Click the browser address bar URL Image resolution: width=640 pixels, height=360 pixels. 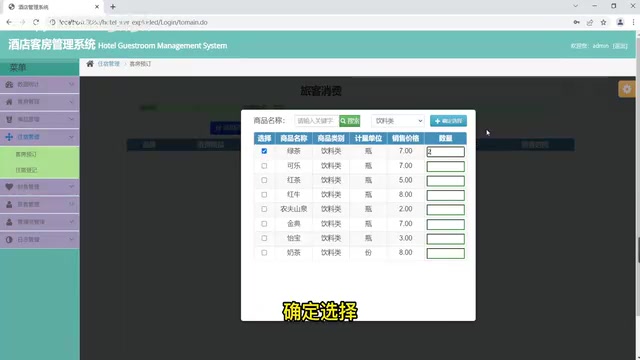pos(133,22)
